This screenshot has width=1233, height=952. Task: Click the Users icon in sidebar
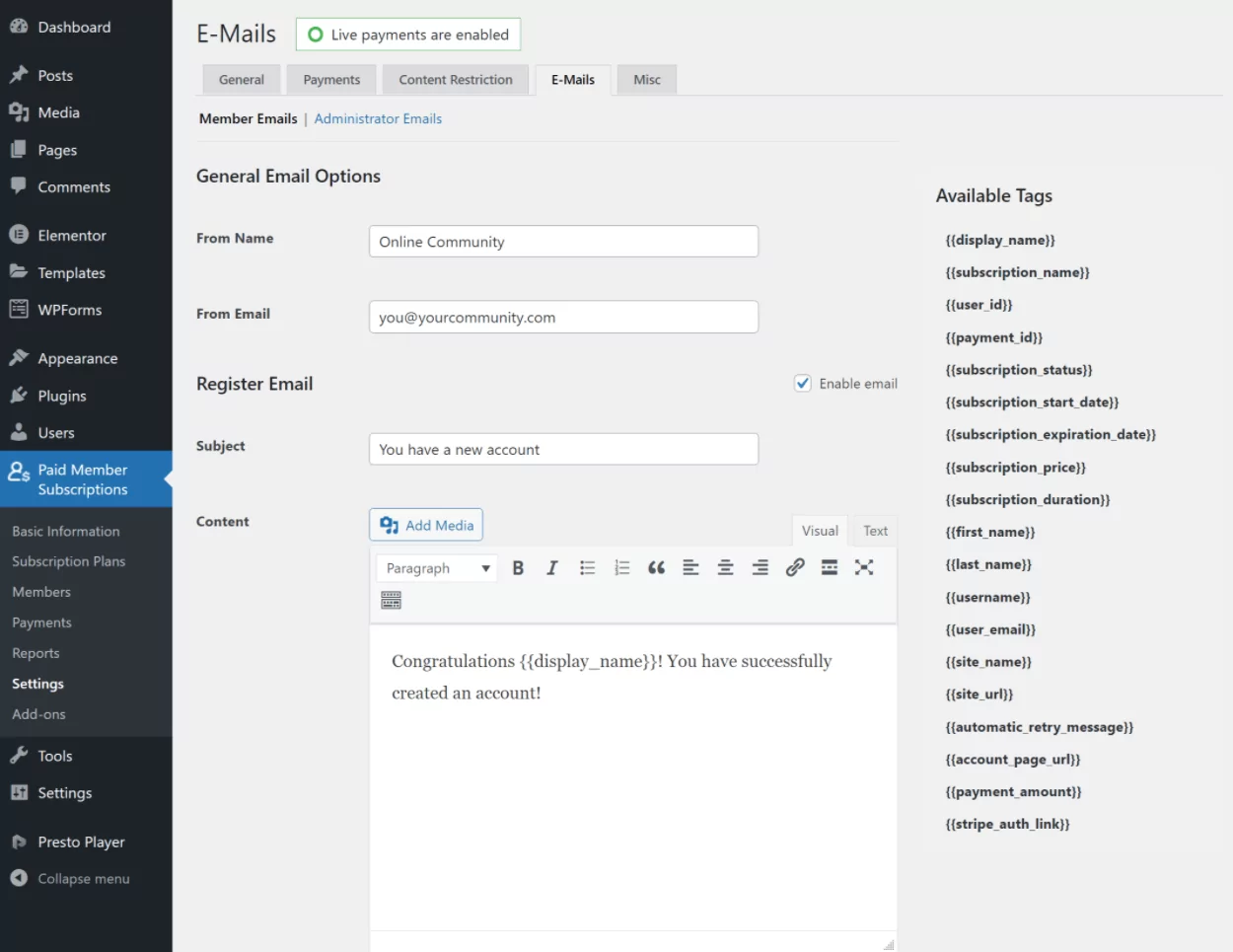point(19,432)
